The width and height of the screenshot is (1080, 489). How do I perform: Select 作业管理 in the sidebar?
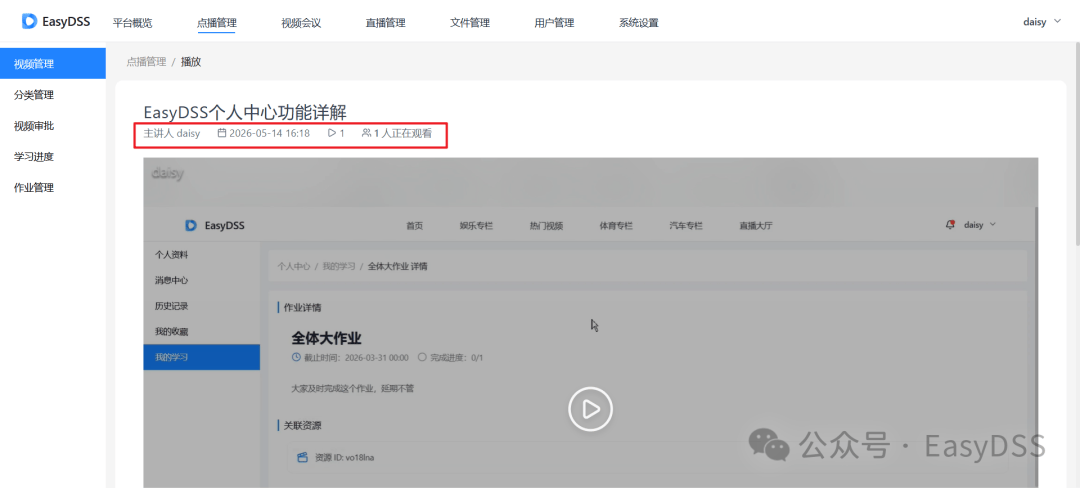[x=52, y=187]
